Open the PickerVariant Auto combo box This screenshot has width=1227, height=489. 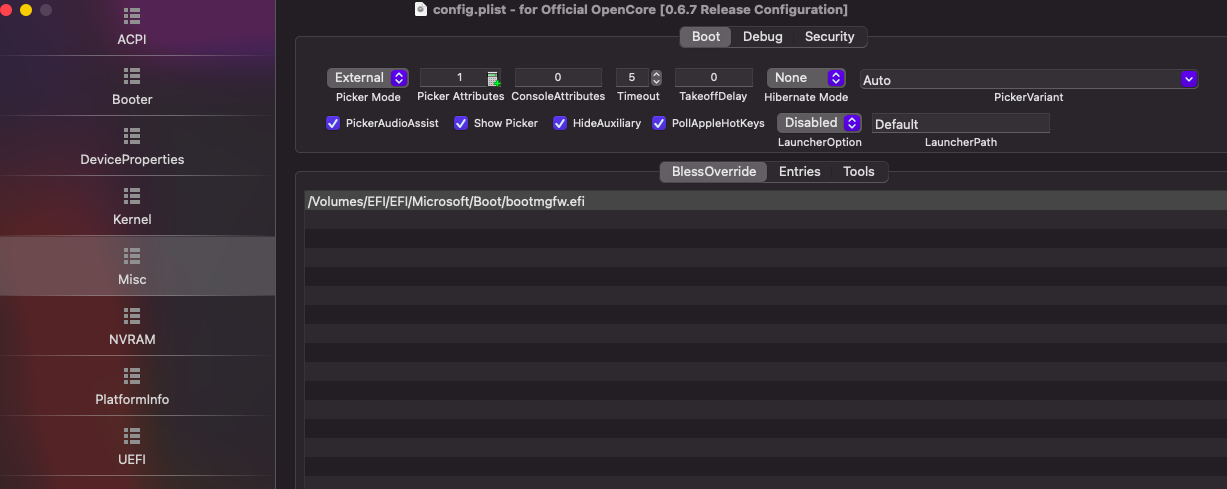[x=1189, y=79]
